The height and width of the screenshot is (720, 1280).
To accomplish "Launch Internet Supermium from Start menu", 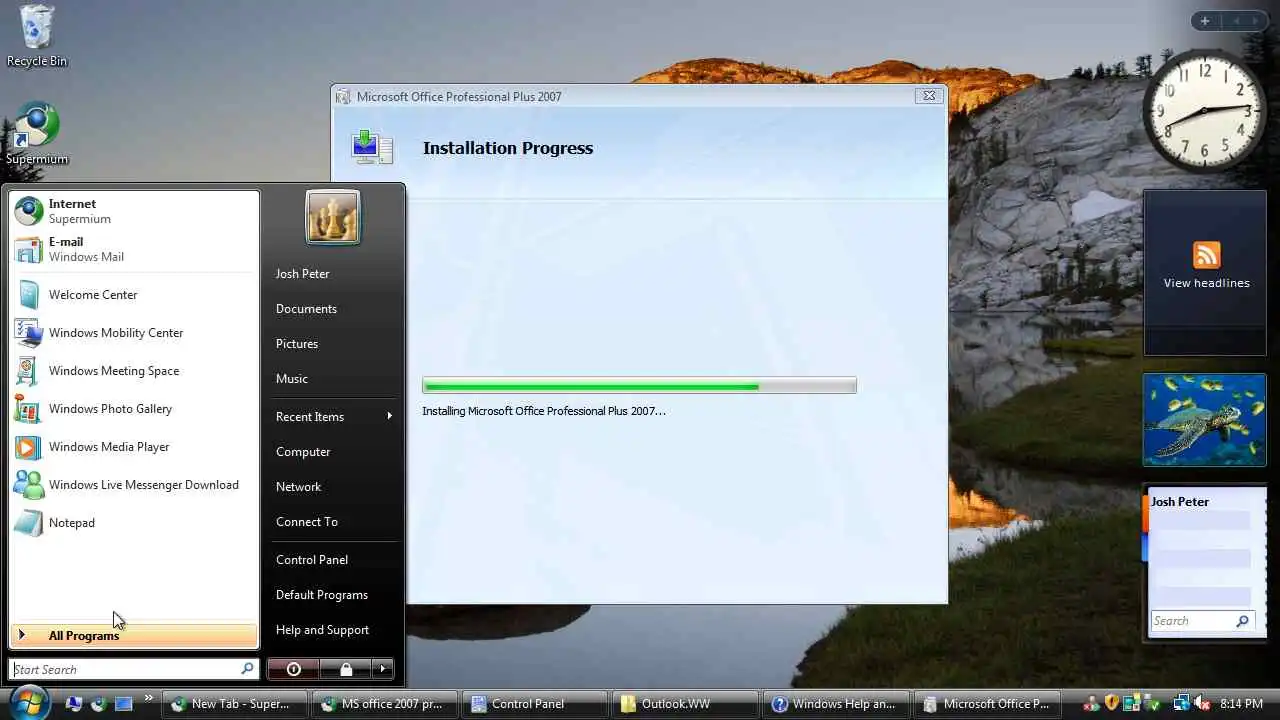I will point(134,211).
